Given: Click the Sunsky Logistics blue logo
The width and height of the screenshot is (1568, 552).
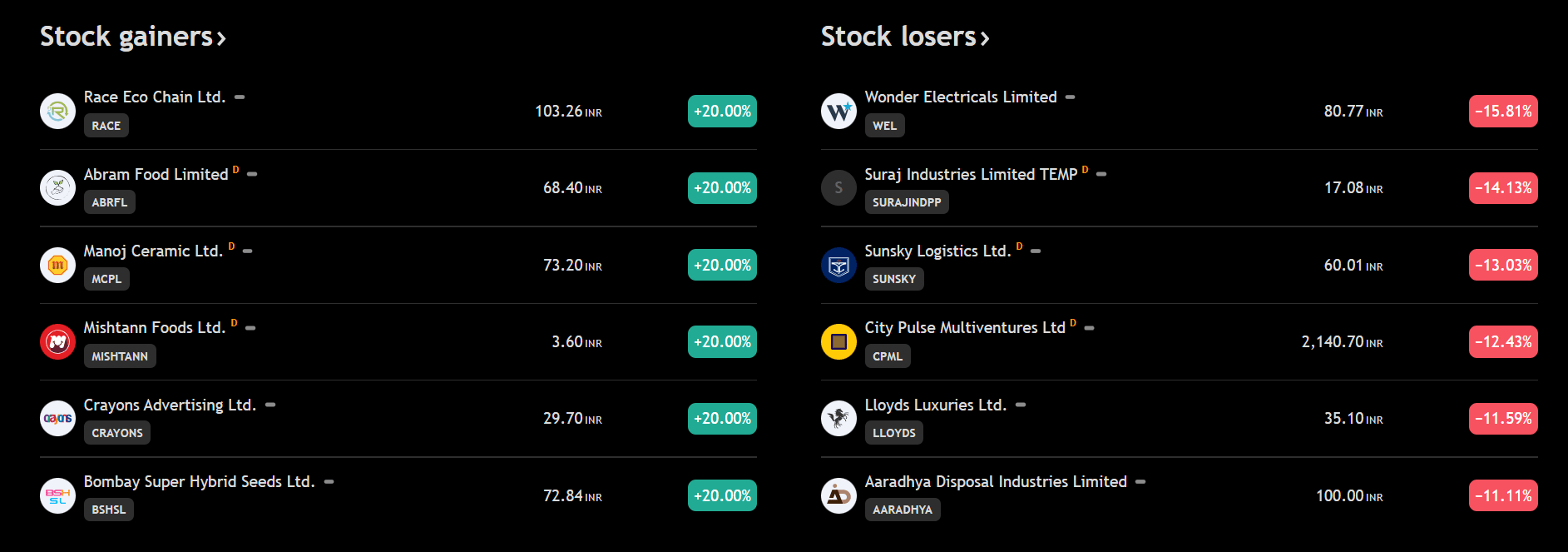Looking at the screenshot, I should click(x=838, y=265).
